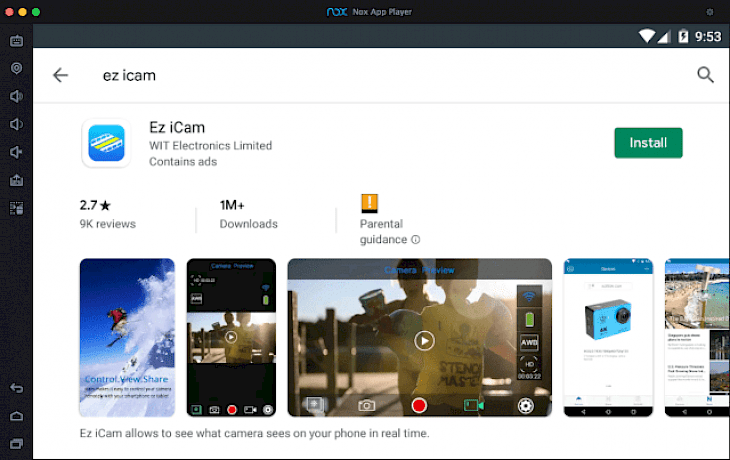The height and width of the screenshot is (460, 730).
Task: Open the skier Control.View.Share screenshot
Action: click(127, 338)
